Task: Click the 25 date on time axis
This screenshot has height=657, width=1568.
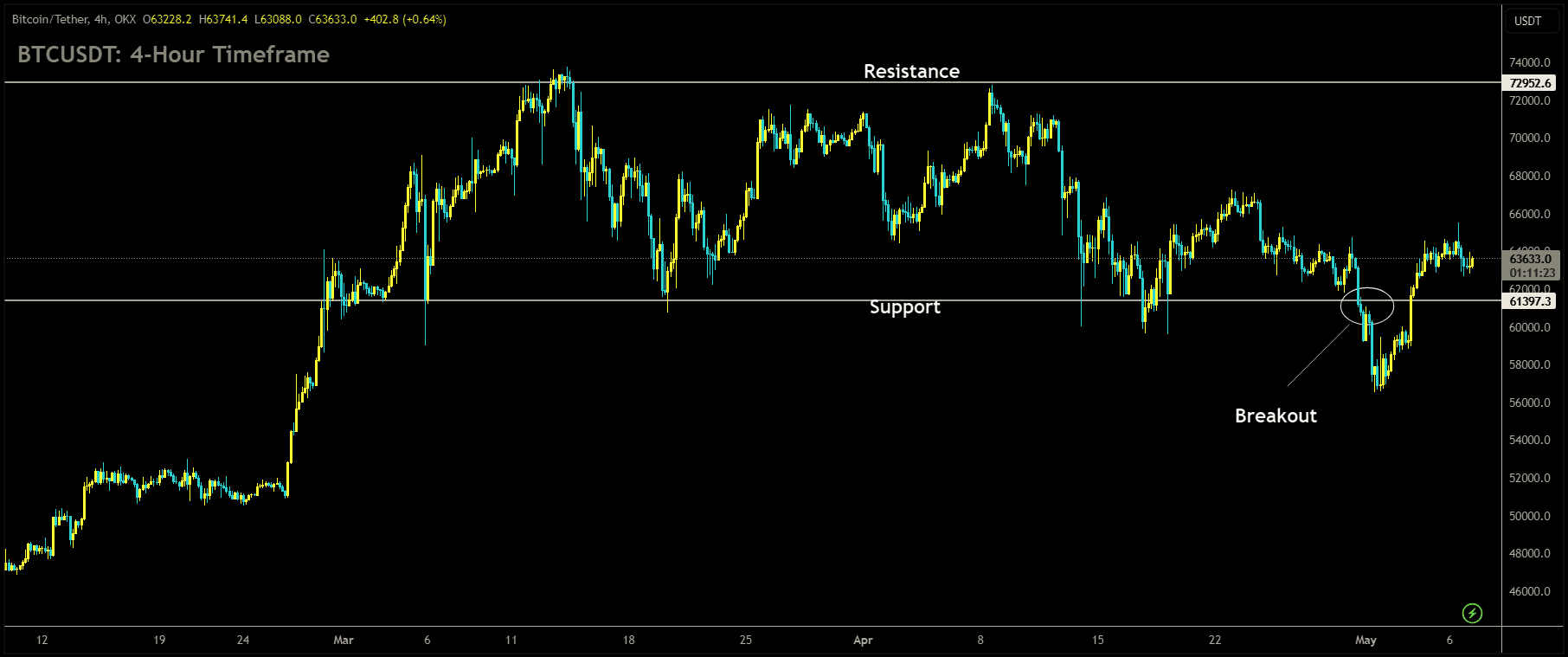Action: pos(746,641)
